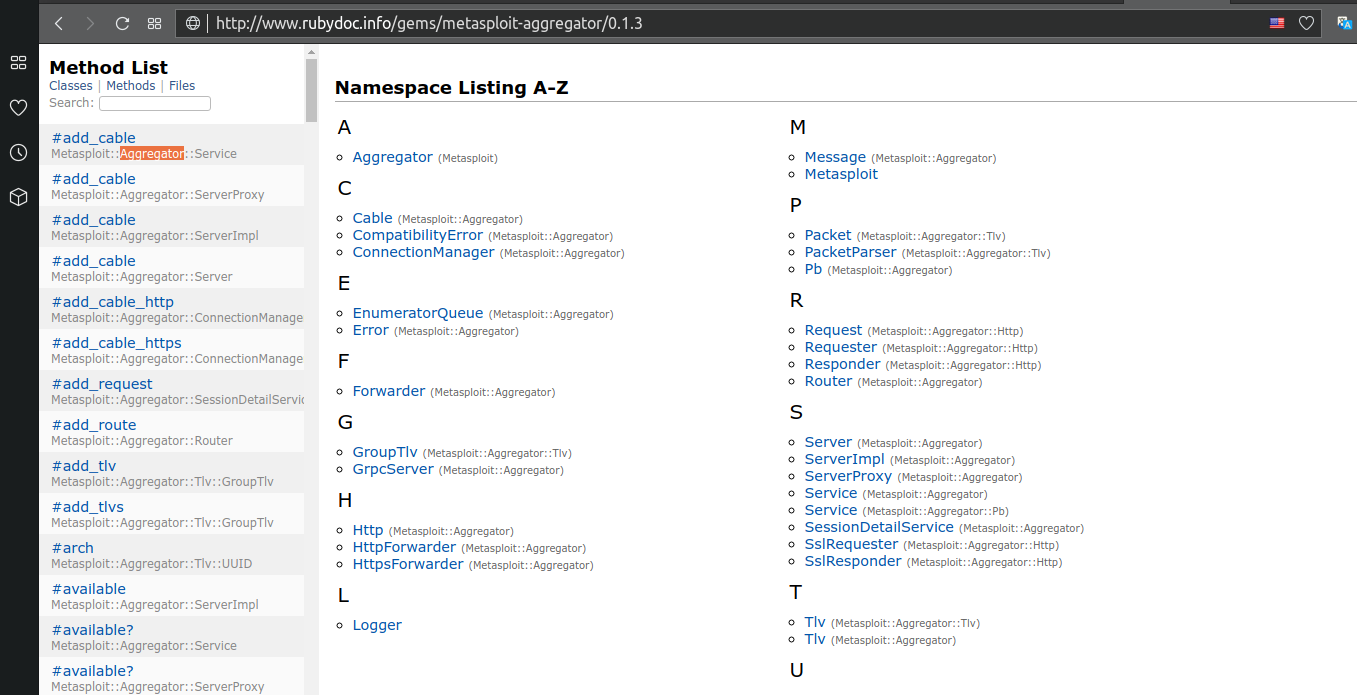
Task: Open the translate extension icon
Action: [1344, 23]
